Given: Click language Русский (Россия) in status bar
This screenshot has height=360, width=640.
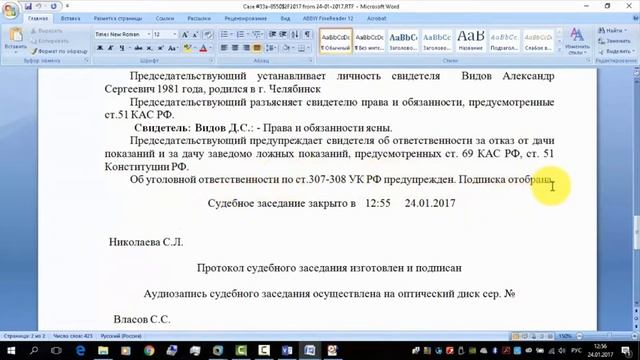Looking at the screenshot, I should coord(121,336).
